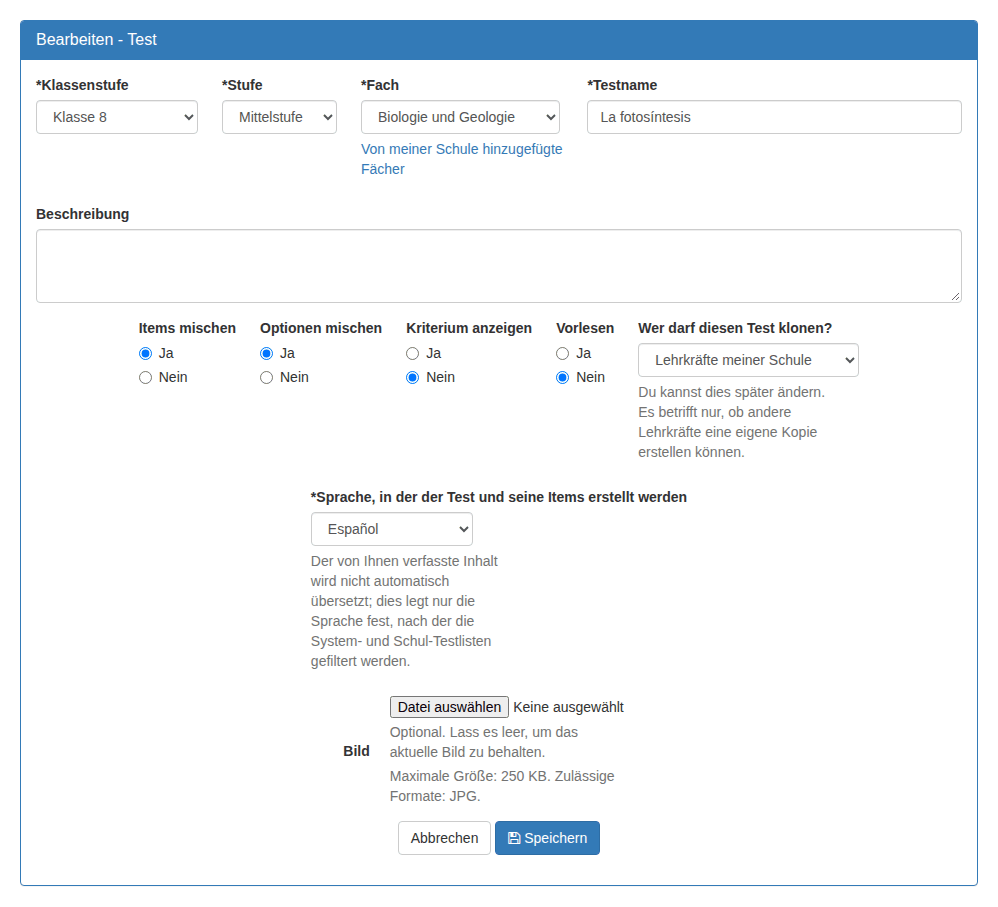Click the Bearbeiten - Test panel title

(x=96, y=39)
